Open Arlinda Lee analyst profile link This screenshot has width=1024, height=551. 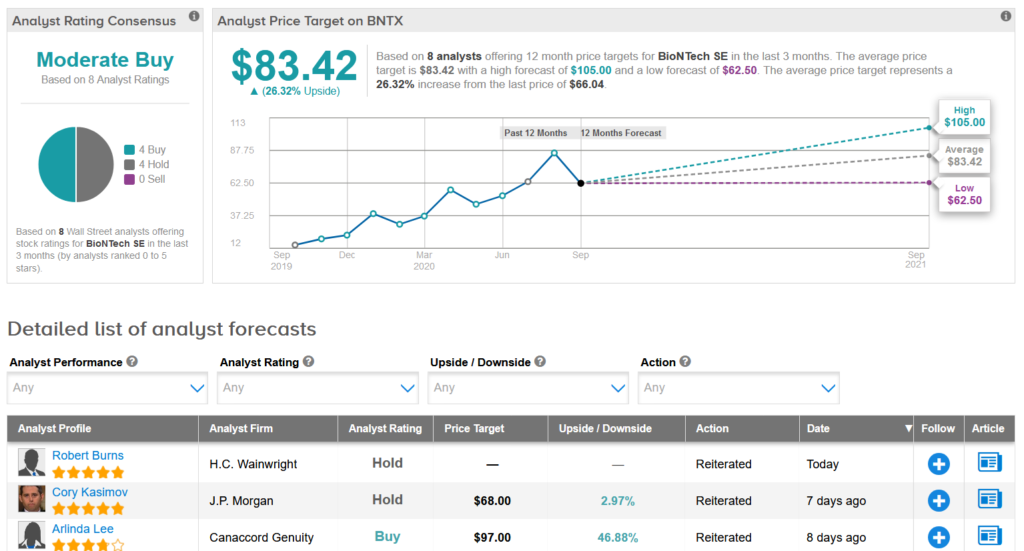click(82, 529)
